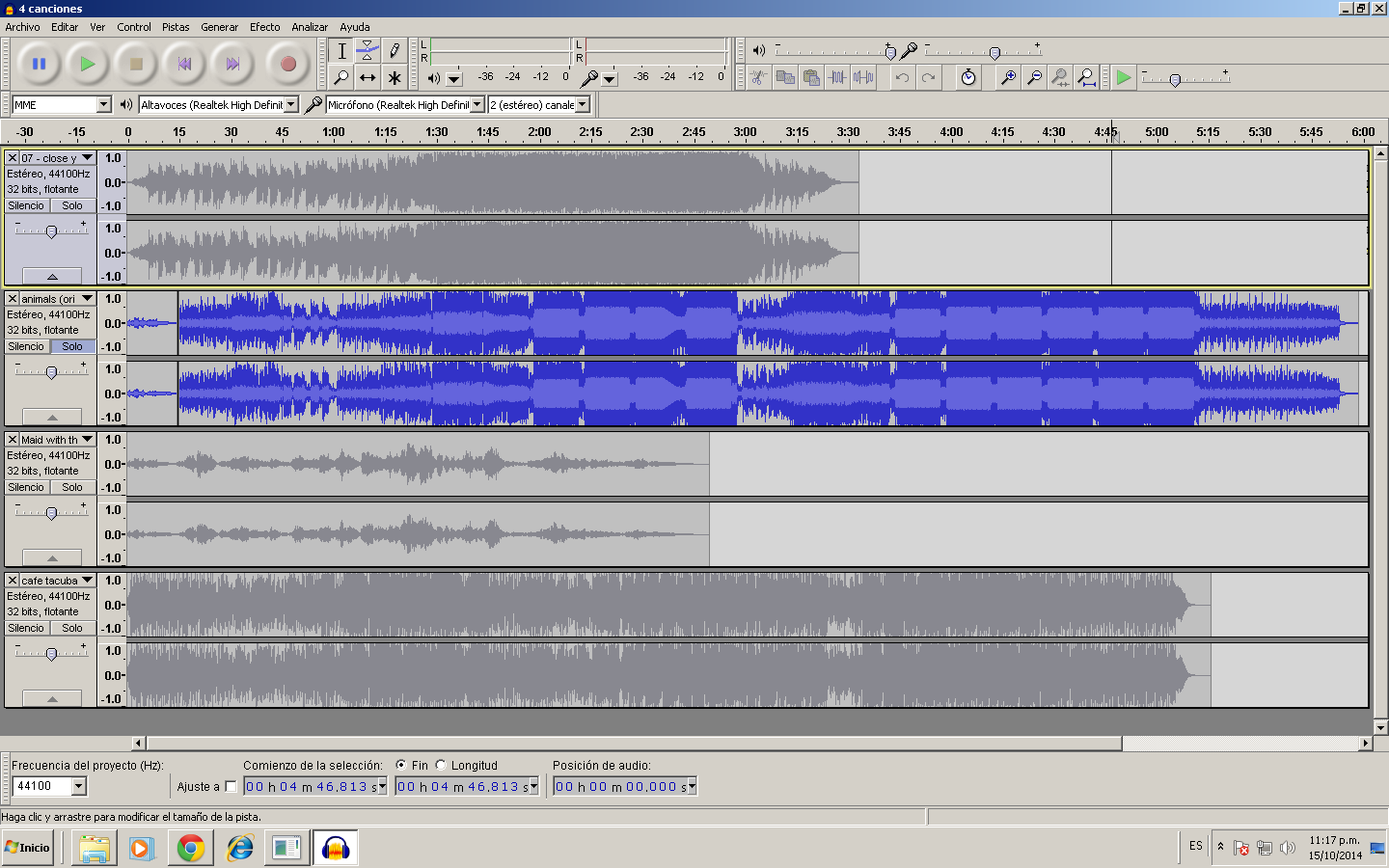1389x868 pixels.
Task: Click Silencio on the 07 - close y track
Action: click(x=26, y=205)
